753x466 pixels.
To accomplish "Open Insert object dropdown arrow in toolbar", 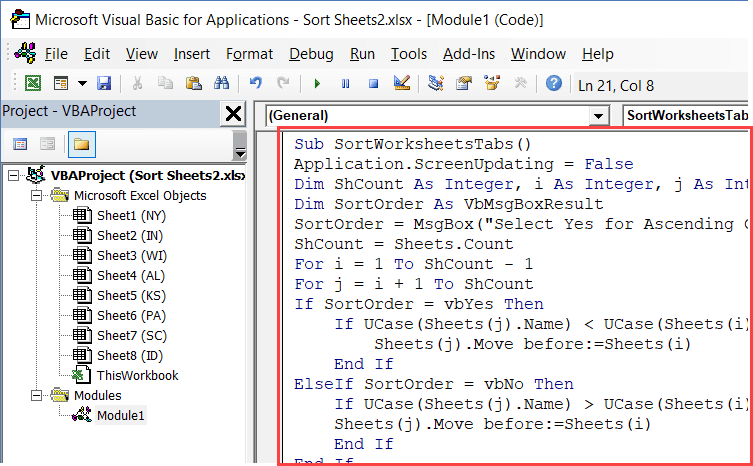I will (x=82, y=84).
